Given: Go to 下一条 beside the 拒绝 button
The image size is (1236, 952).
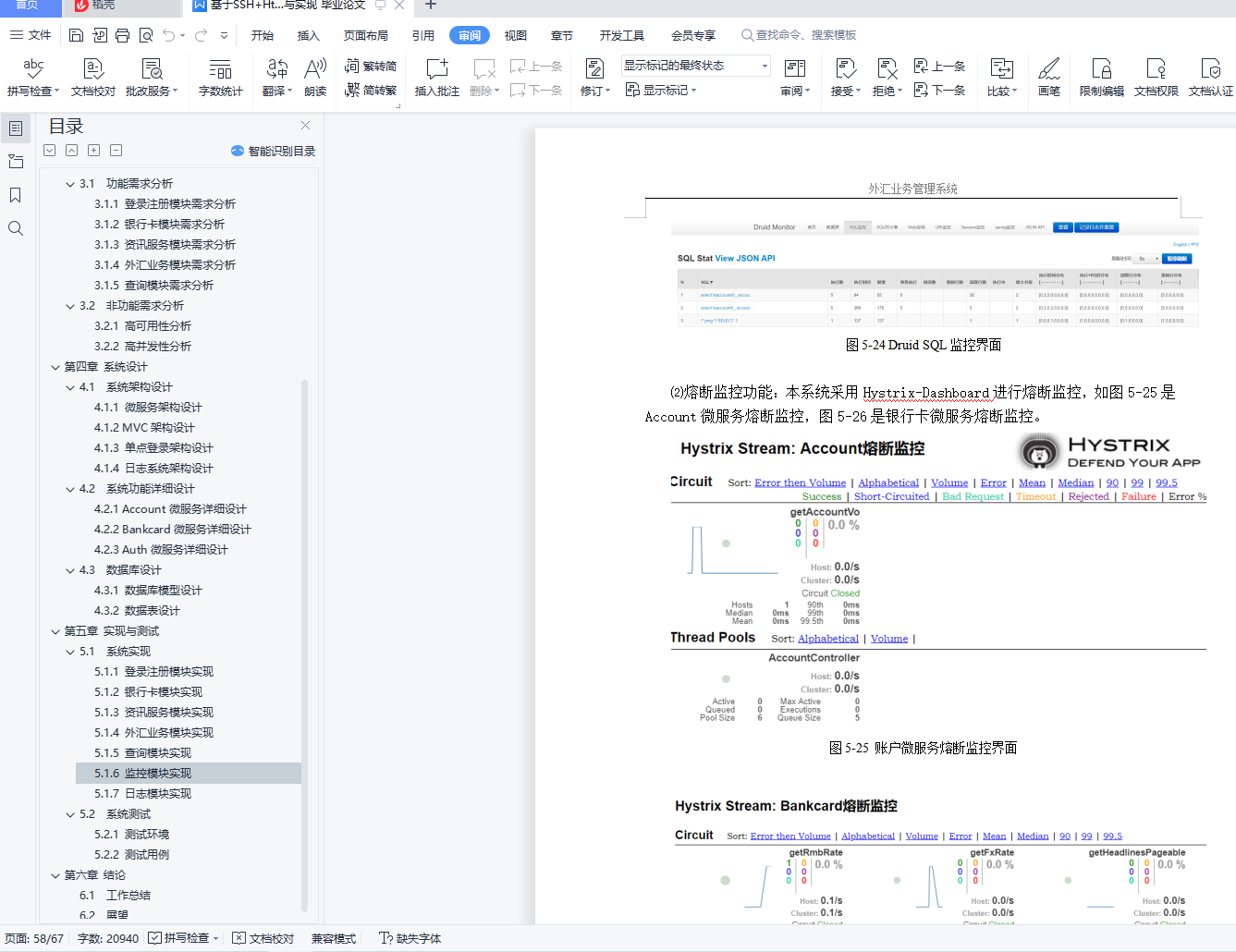Looking at the screenshot, I should [939, 91].
